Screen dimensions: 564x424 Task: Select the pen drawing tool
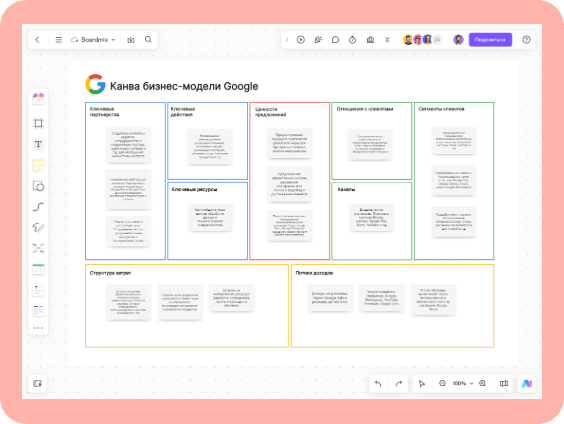[x=38, y=228]
